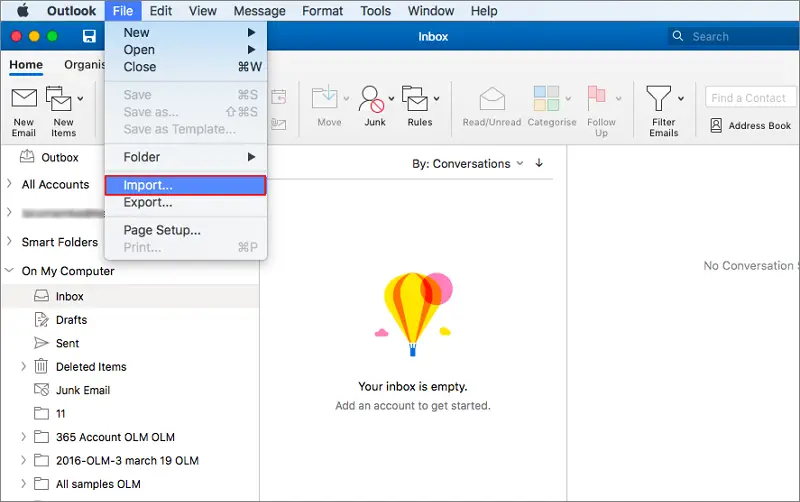Open the Help menu

tap(484, 11)
